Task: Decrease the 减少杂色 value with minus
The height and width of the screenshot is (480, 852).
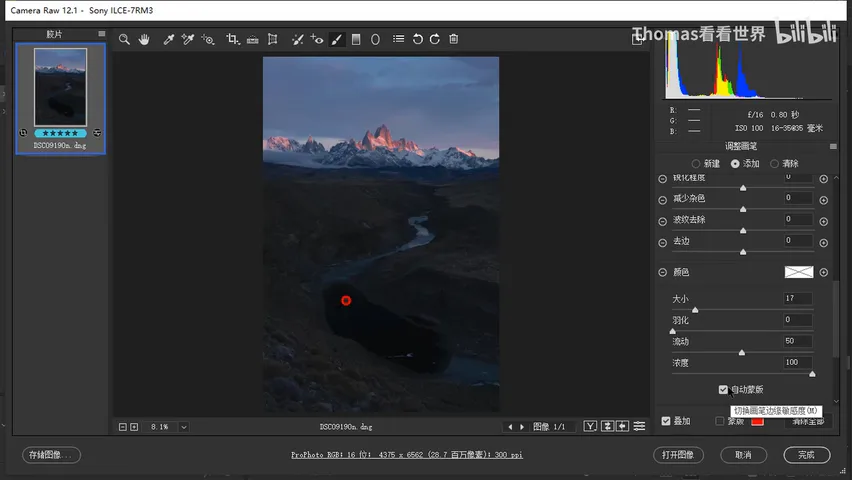Action: [662, 200]
